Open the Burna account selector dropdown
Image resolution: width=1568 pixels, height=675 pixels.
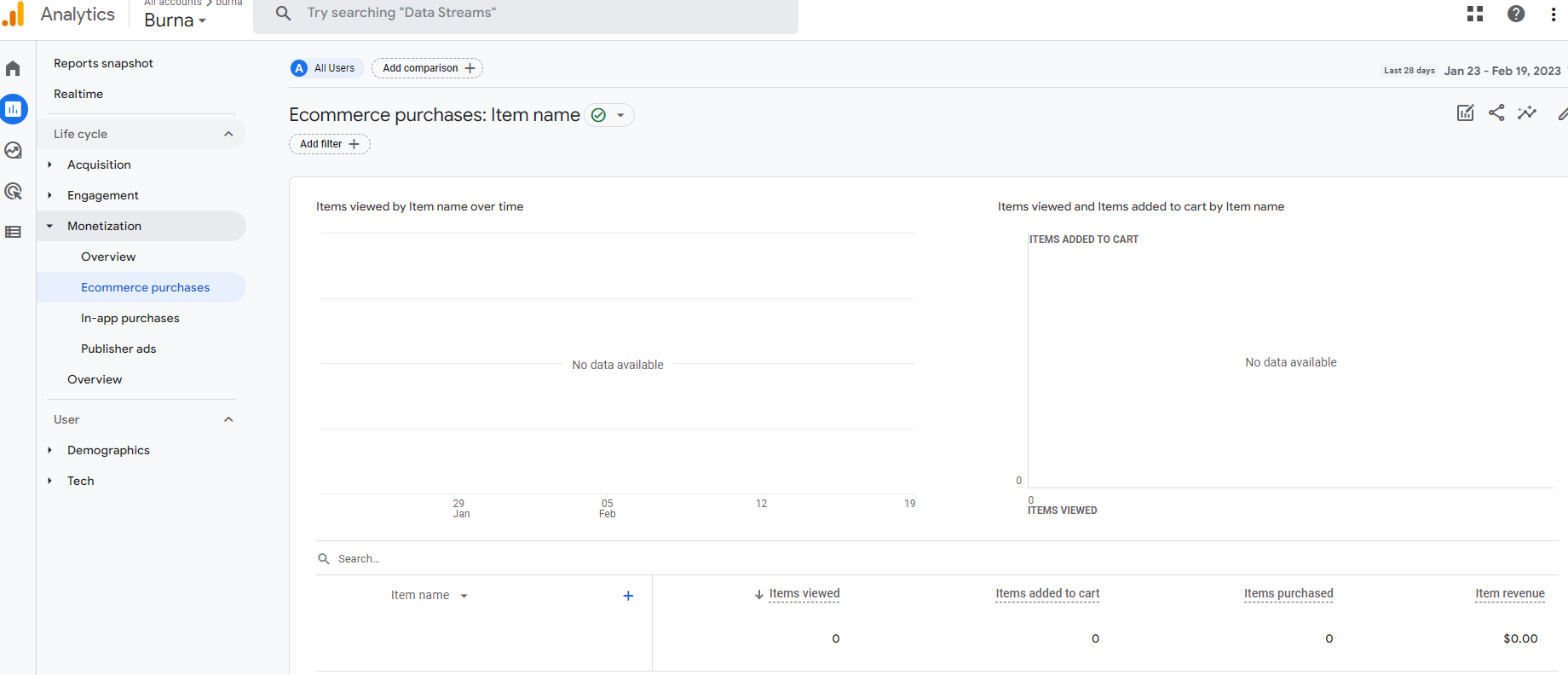[x=176, y=20]
